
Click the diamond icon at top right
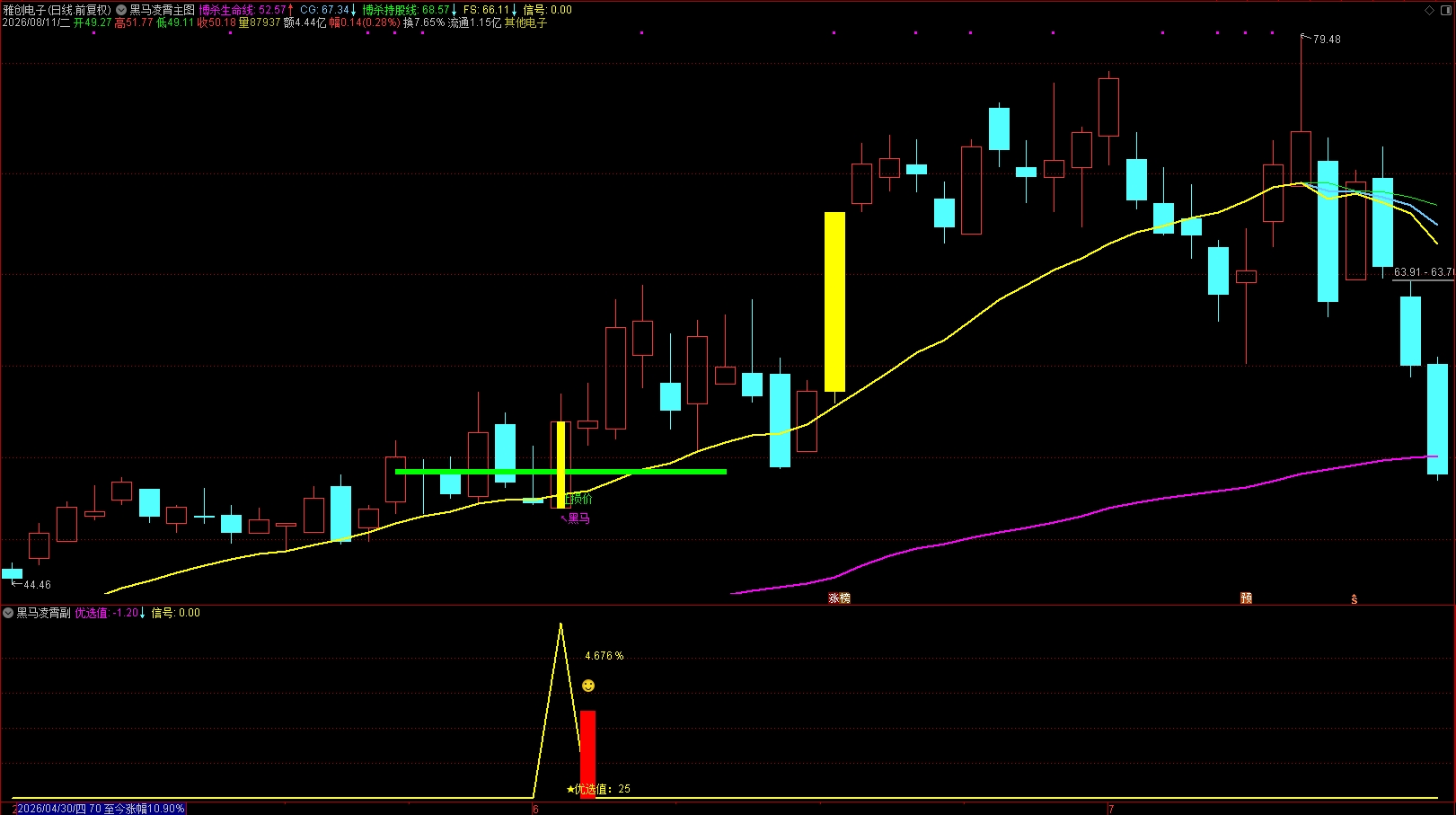(x=1430, y=10)
